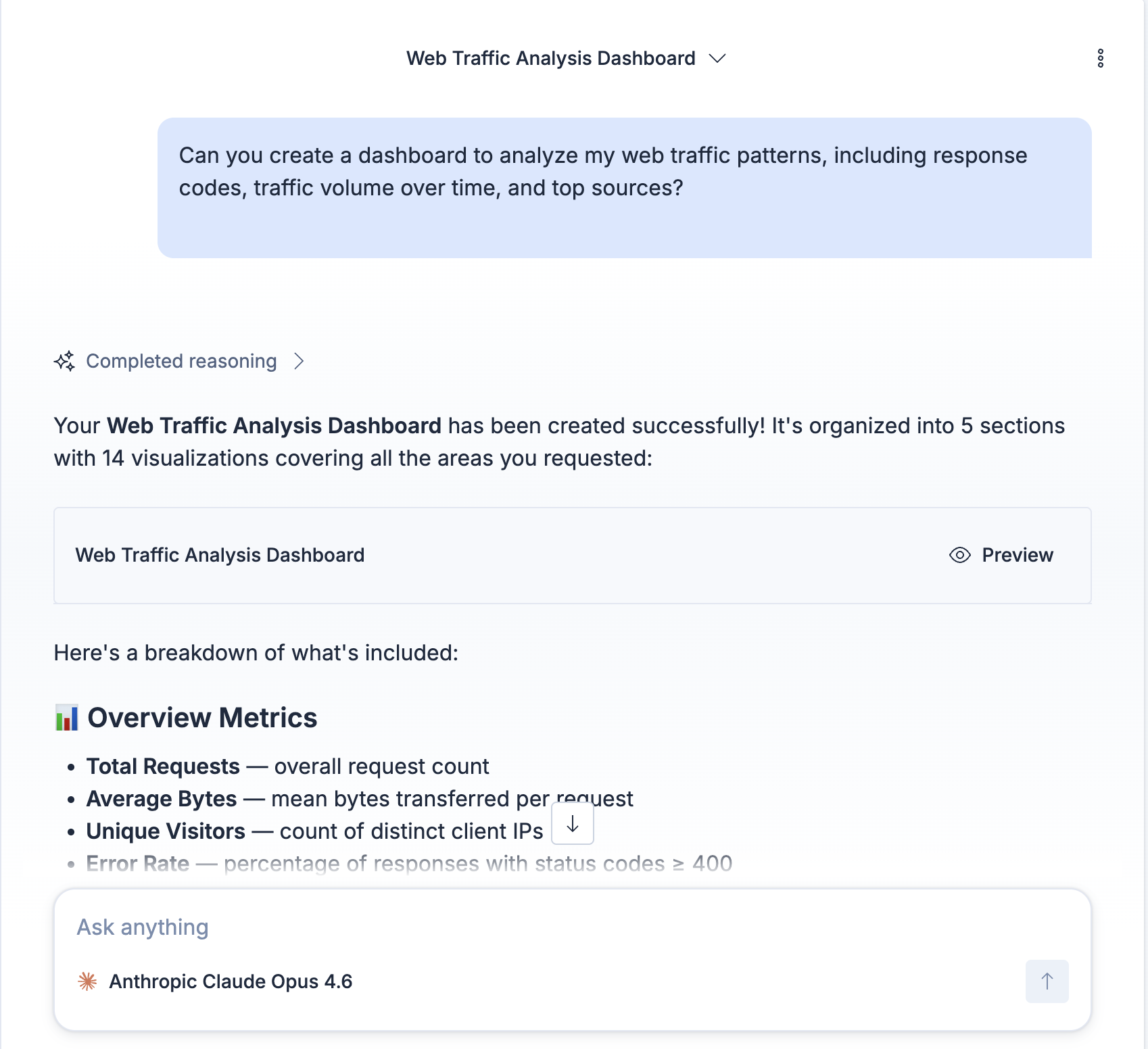This screenshot has width=1148, height=1049.
Task: Toggle the dashboard preview visibility
Action: coord(1001,555)
